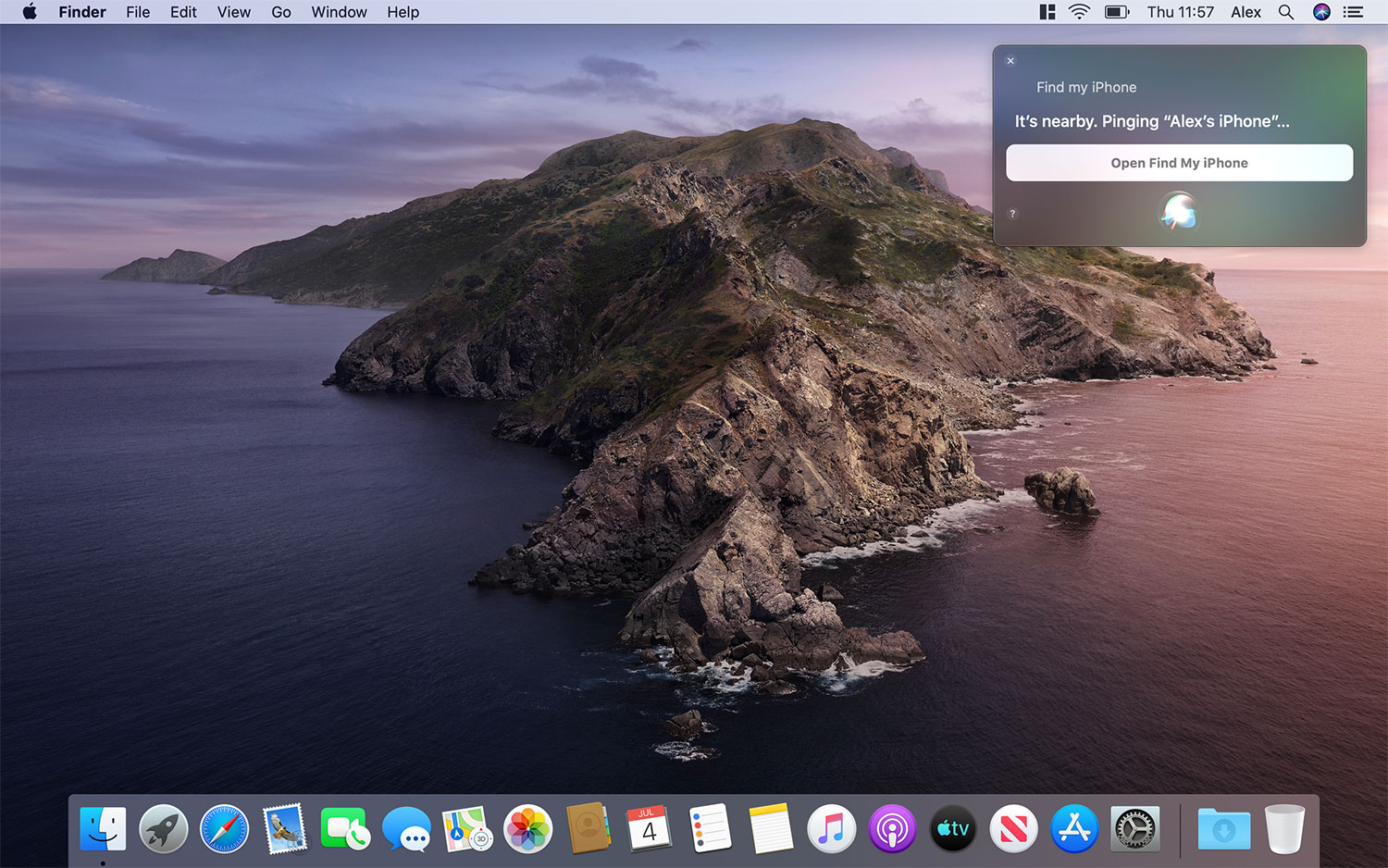The width and height of the screenshot is (1388, 868).
Task: Click the Open Find My iPhone button
Action: (1179, 163)
